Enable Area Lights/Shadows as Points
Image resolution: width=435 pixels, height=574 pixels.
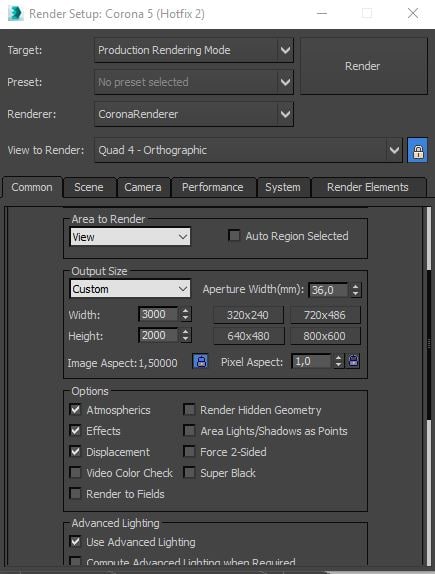point(189,430)
